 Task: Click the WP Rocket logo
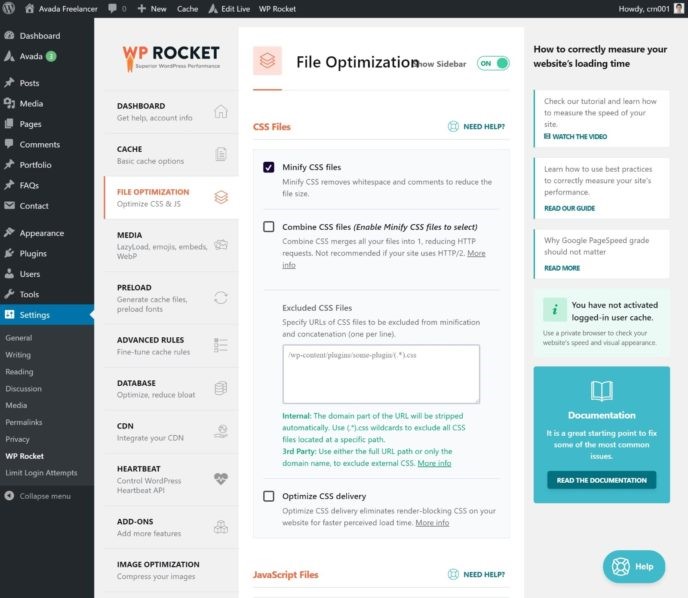coord(171,57)
